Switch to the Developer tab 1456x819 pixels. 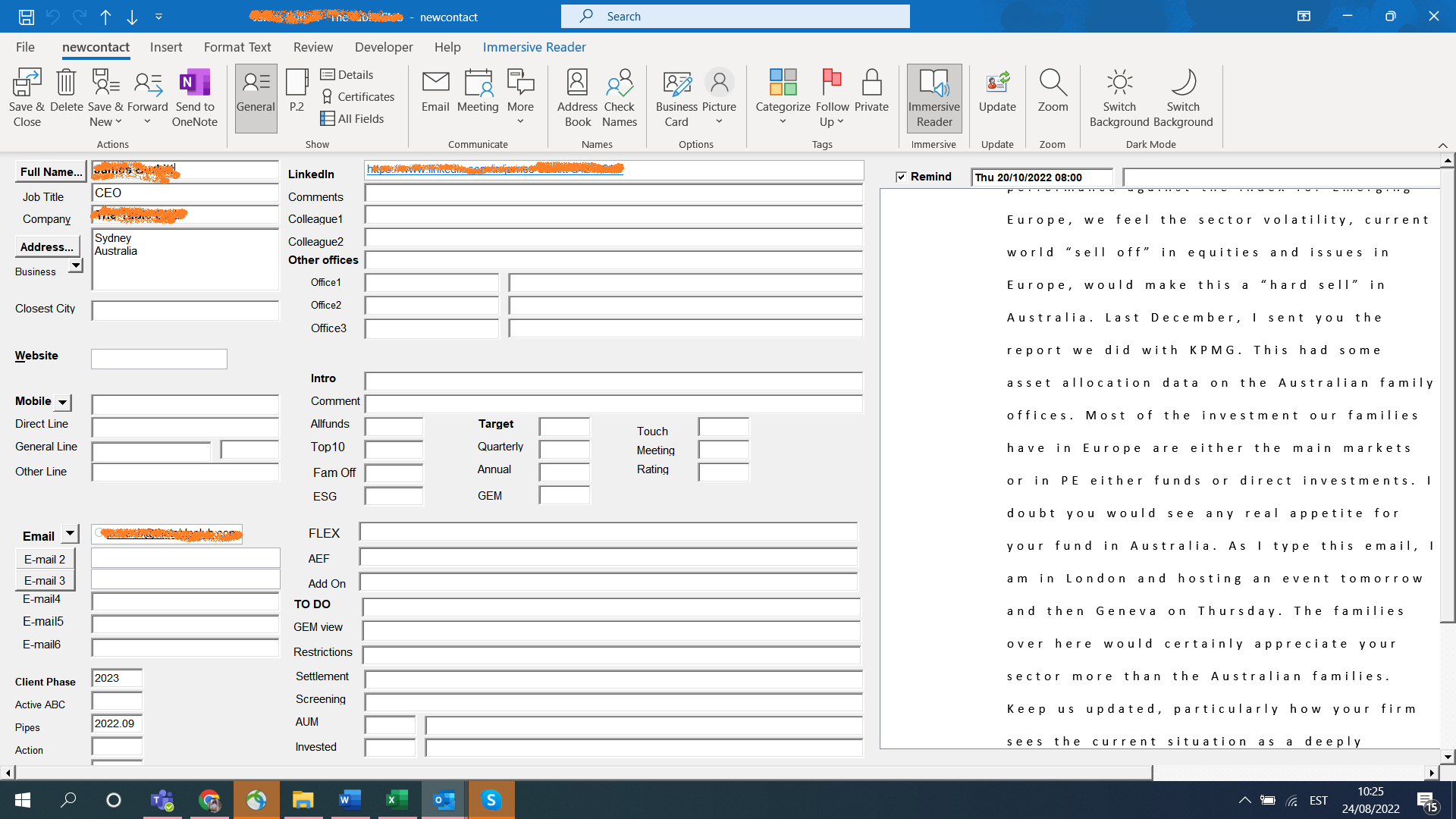(384, 47)
